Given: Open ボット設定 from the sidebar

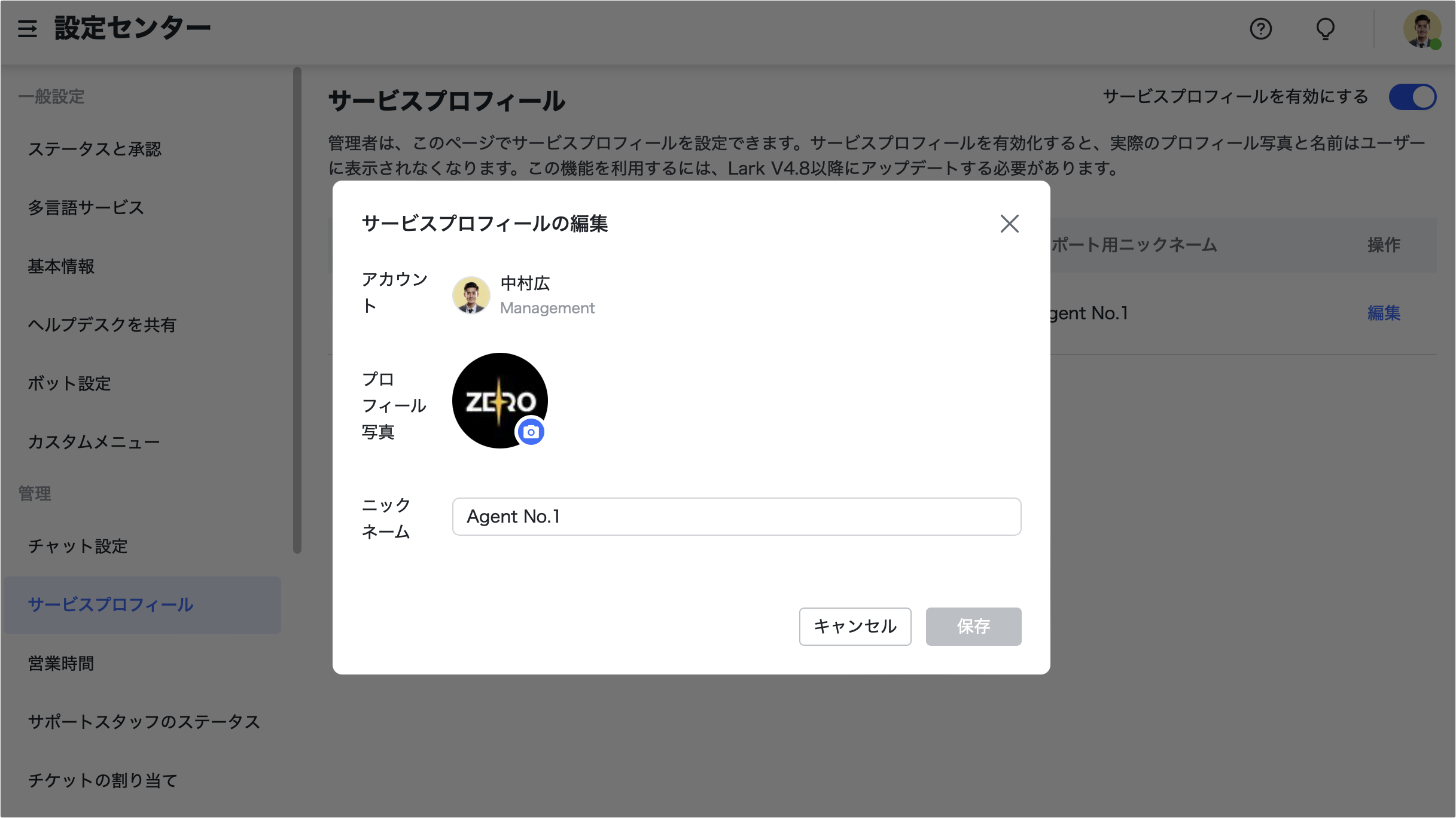Looking at the screenshot, I should [x=69, y=383].
